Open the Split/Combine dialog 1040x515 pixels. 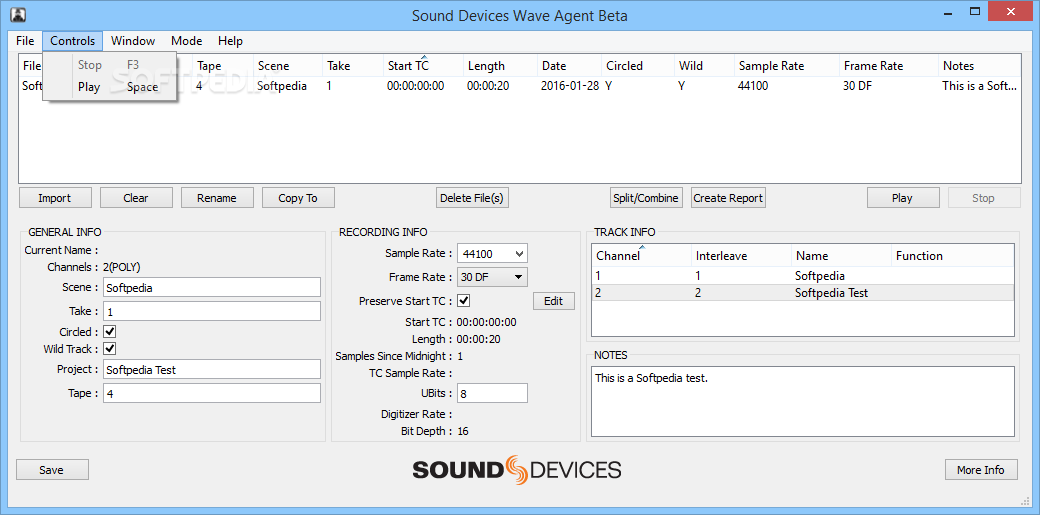646,198
